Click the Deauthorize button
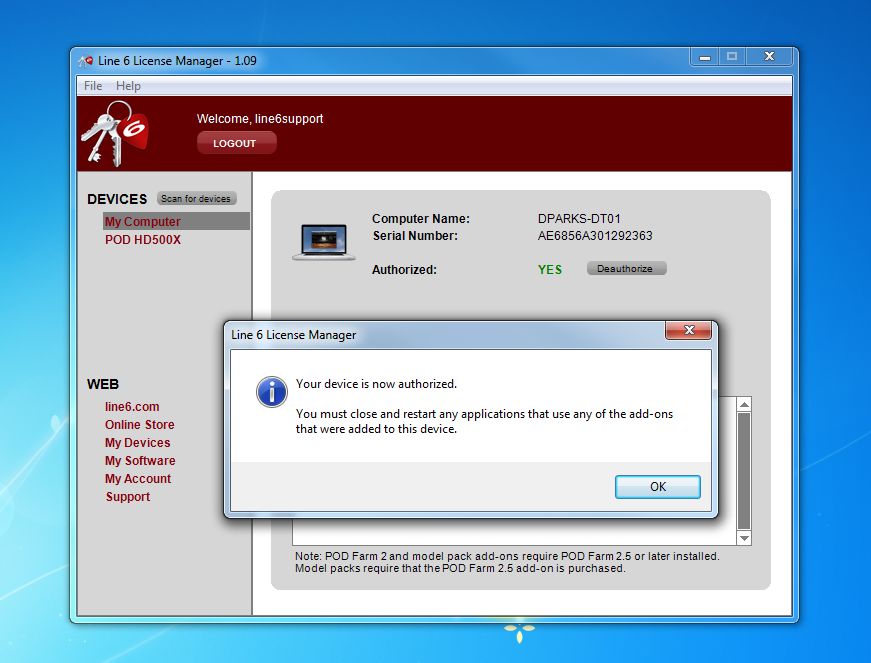Image resolution: width=871 pixels, height=663 pixels. pyautogui.click(x=627, y=269)
